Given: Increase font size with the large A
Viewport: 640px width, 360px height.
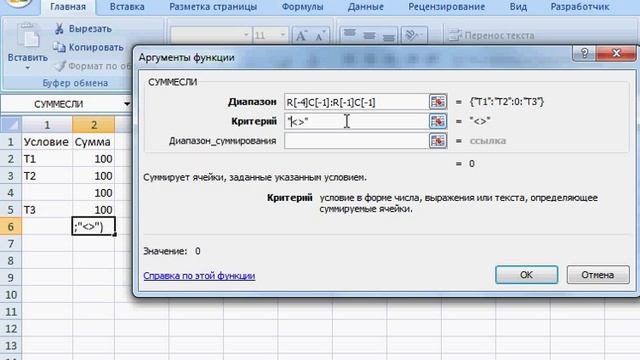Looking at the screenshot, I should pos(301,36).
